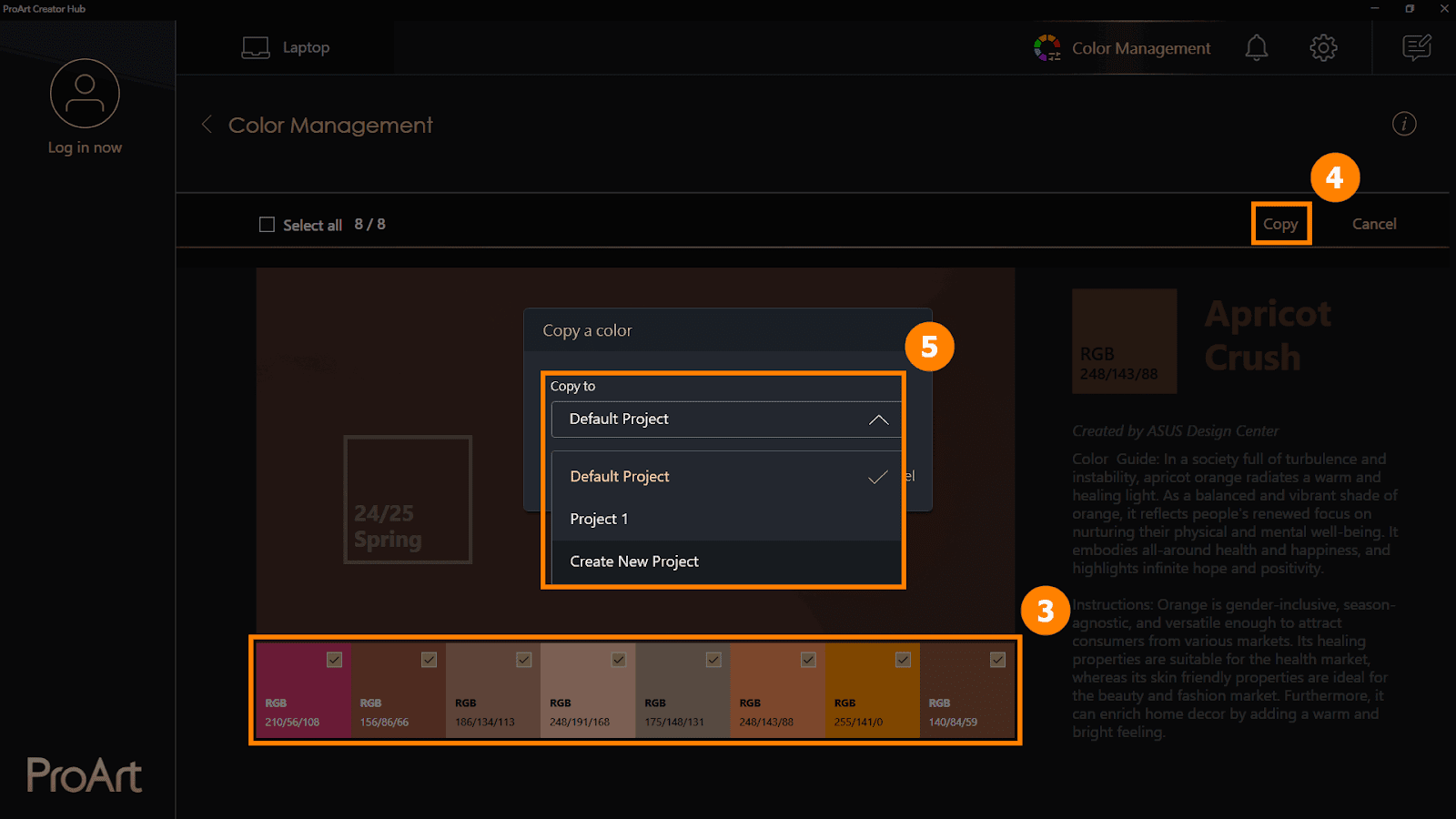Viewport: 1456px width, 819px height.
Task: Restore the ProArt Creator Hub window
Action: [x=1410, y=8]
